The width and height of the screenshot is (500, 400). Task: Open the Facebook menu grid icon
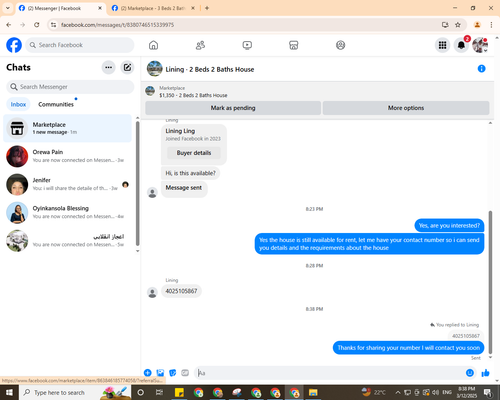tap(442, 45)
